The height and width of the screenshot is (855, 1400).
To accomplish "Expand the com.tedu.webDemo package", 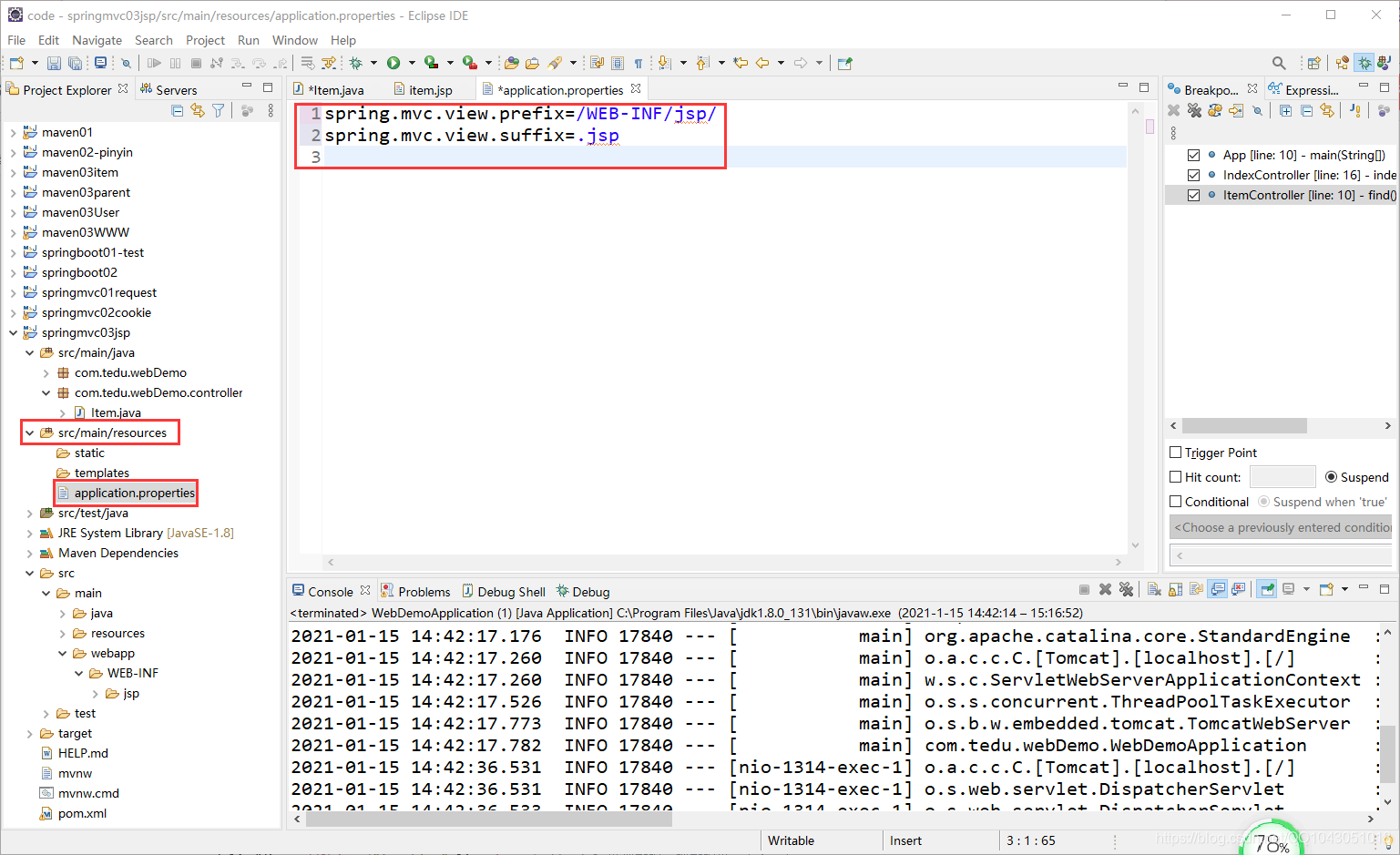I will point(46,372).
